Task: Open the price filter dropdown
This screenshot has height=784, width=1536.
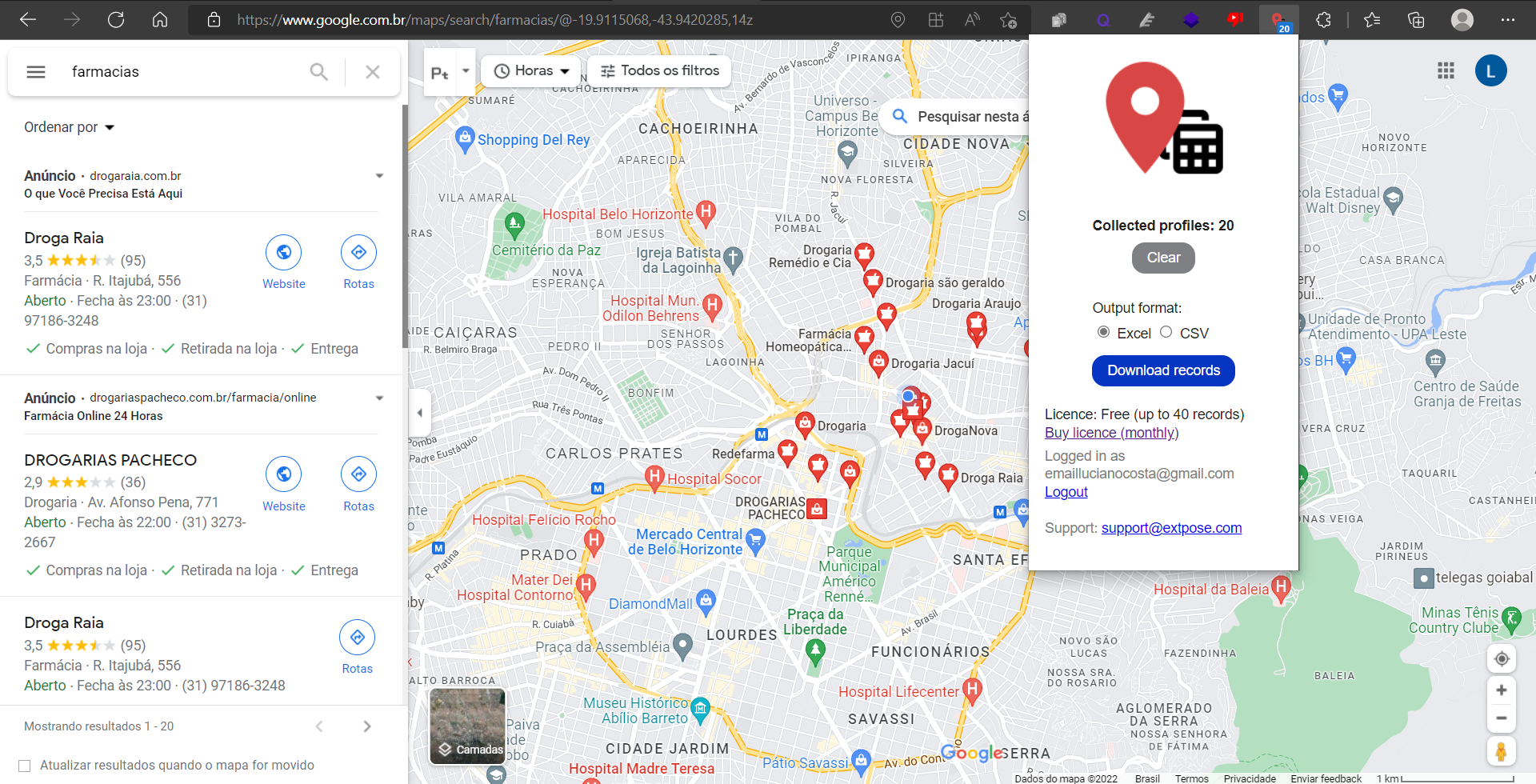Action: tap(450, 72)
